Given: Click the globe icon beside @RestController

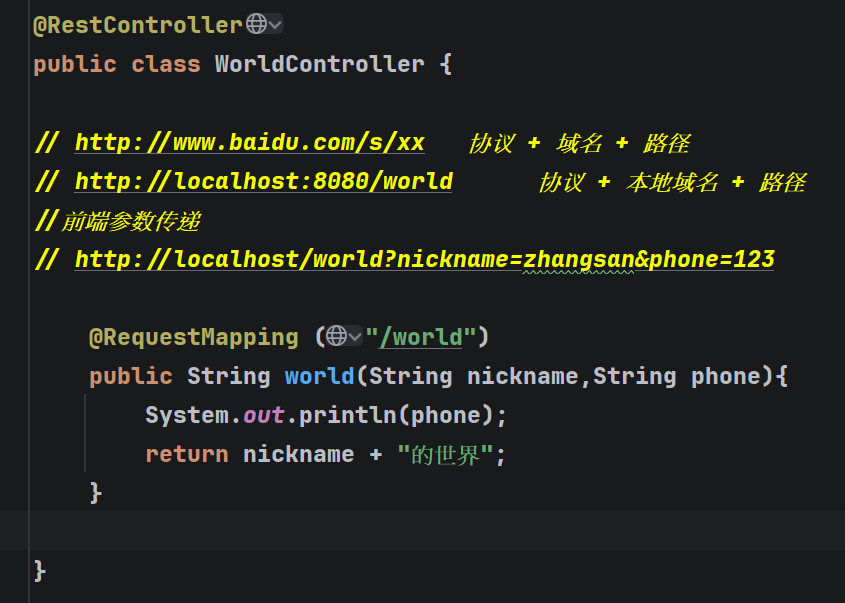Looking at the screenshot, I should pyautogui.click(x=257, y=24).
